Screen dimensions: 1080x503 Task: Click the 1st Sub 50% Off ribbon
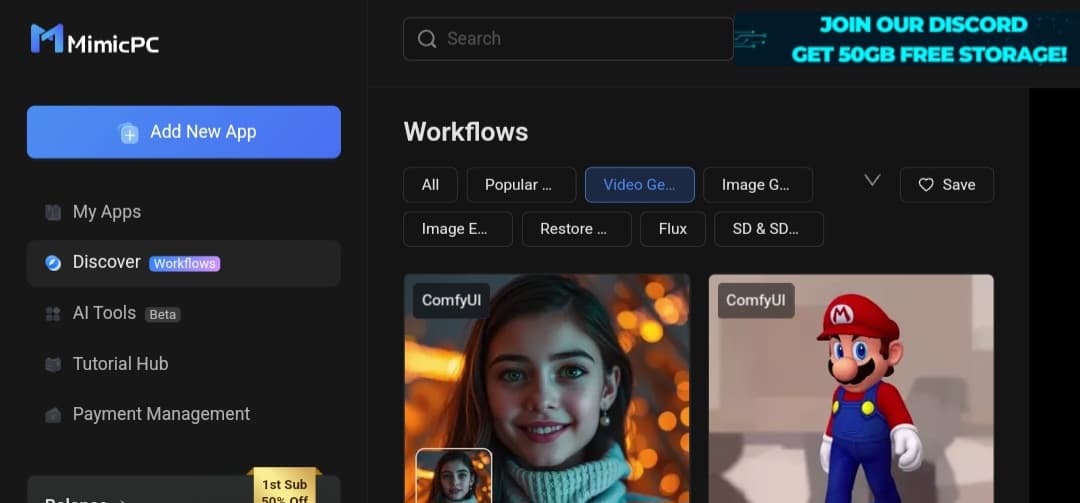[x=284, y=486]
